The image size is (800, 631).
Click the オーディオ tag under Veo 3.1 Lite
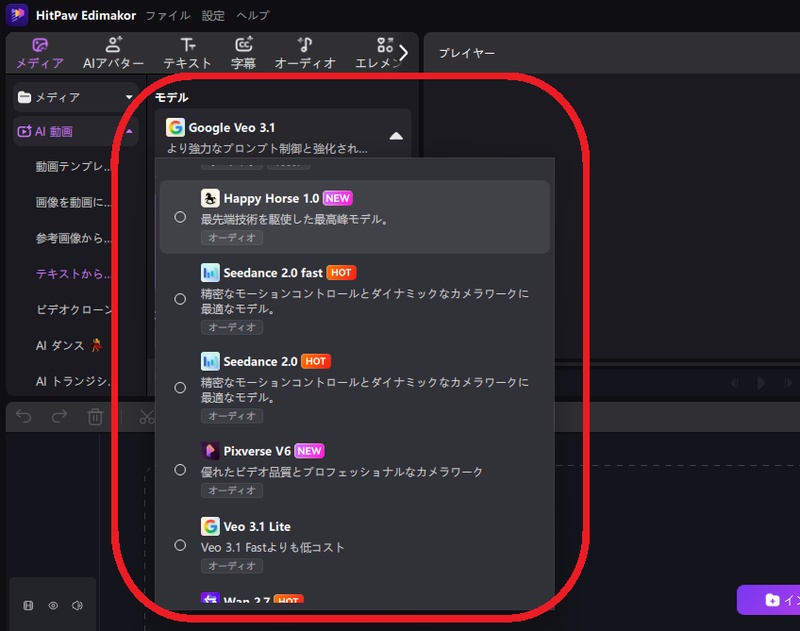coord(232,566)
